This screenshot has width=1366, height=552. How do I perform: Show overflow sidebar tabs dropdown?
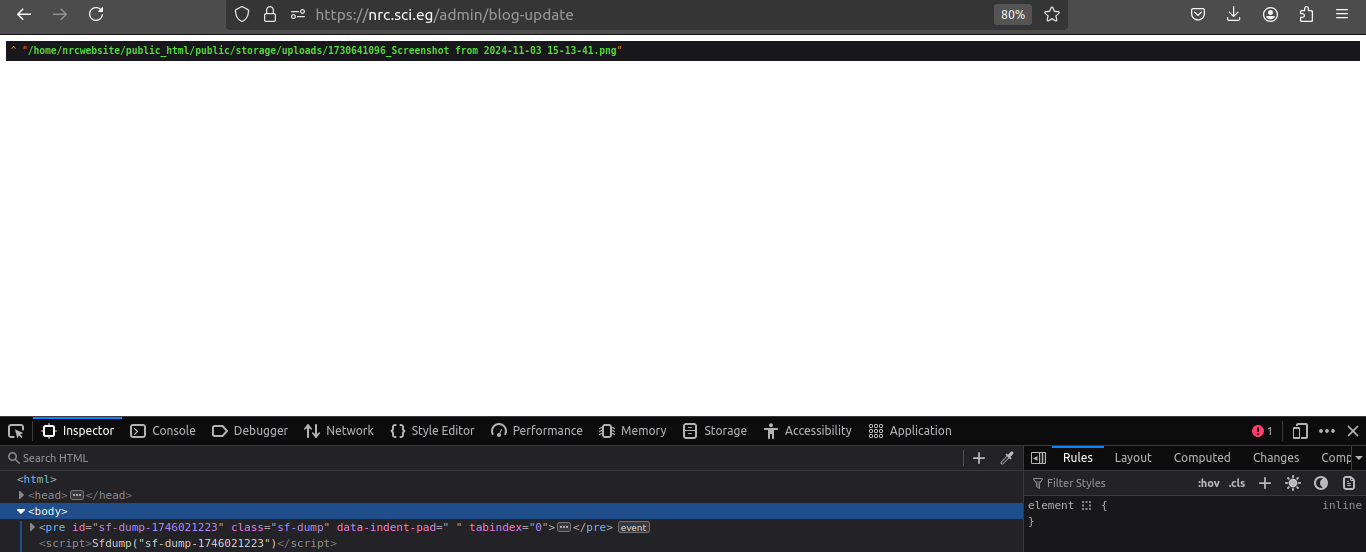(1358, 458)
